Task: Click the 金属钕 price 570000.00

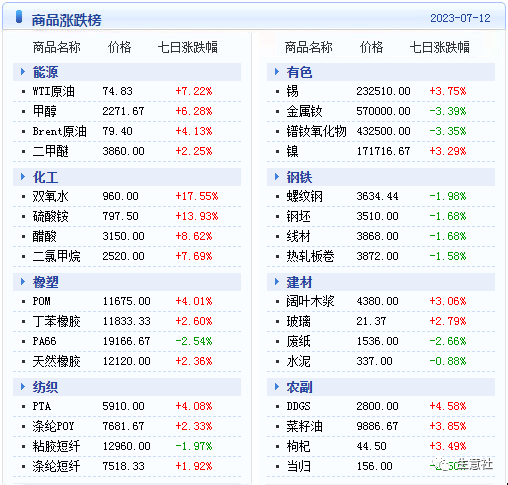Action: point(383,111)
